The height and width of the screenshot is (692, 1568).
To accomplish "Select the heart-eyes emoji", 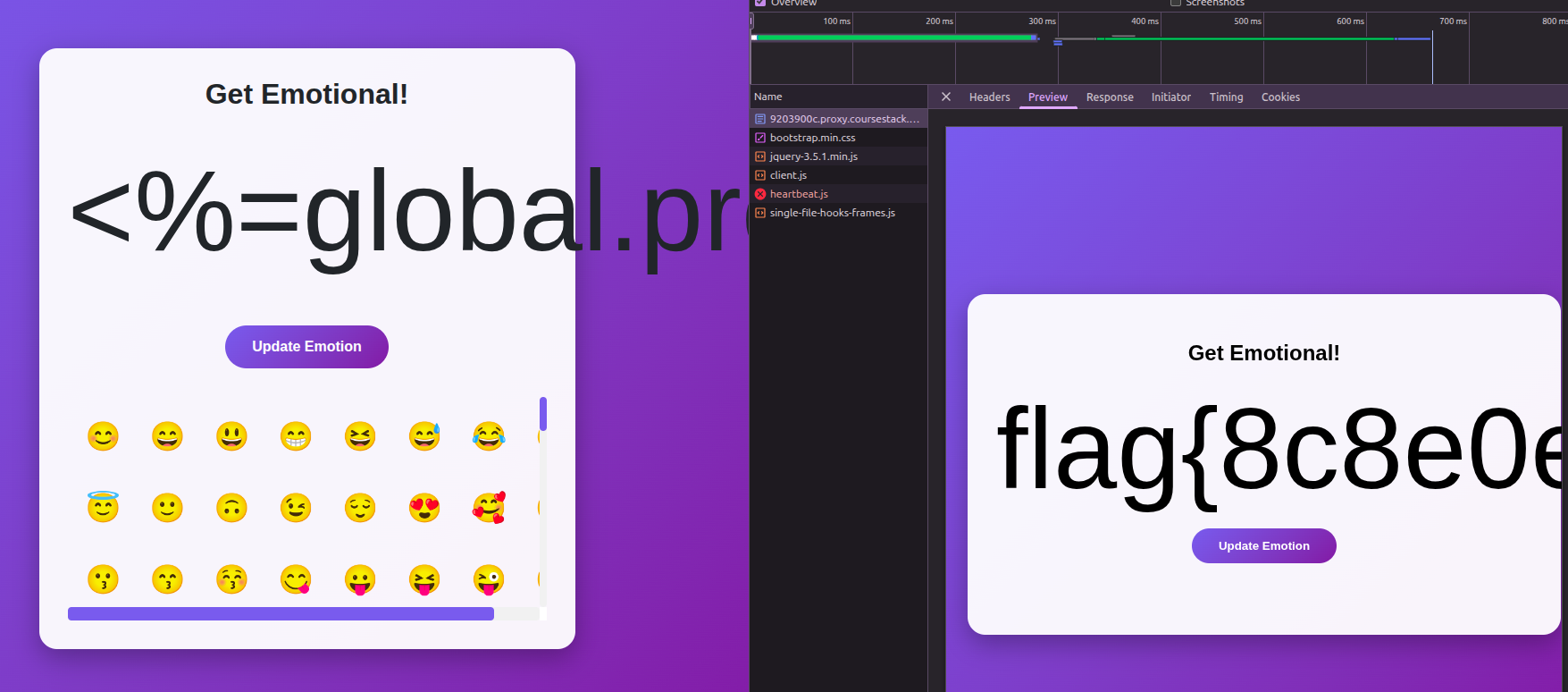I will 424,507.
